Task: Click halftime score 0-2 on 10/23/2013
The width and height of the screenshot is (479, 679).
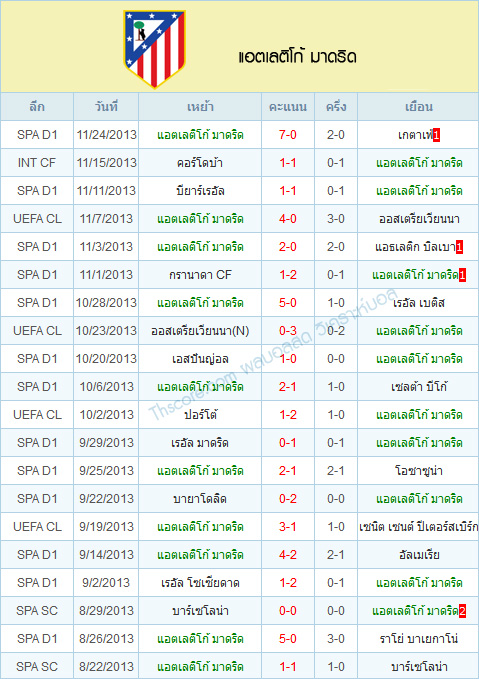Action: (x=336, y=331)
